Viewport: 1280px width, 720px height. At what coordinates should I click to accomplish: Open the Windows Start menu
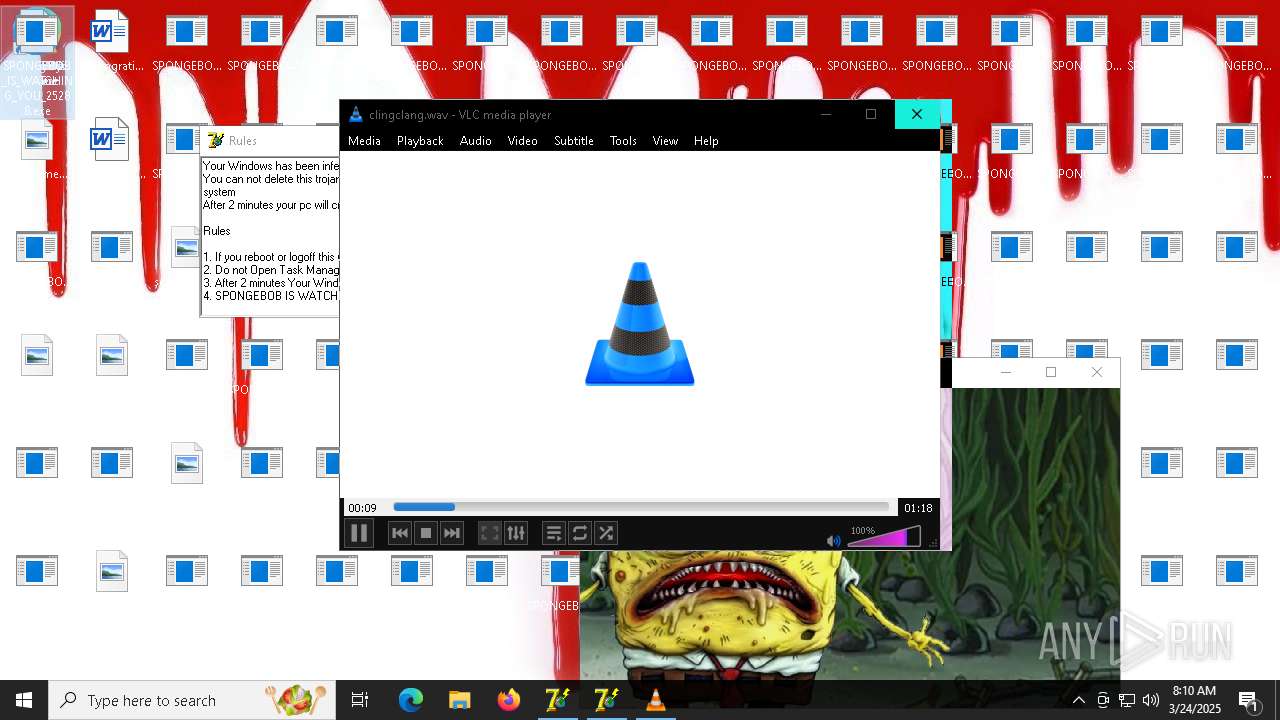point(24,700)
